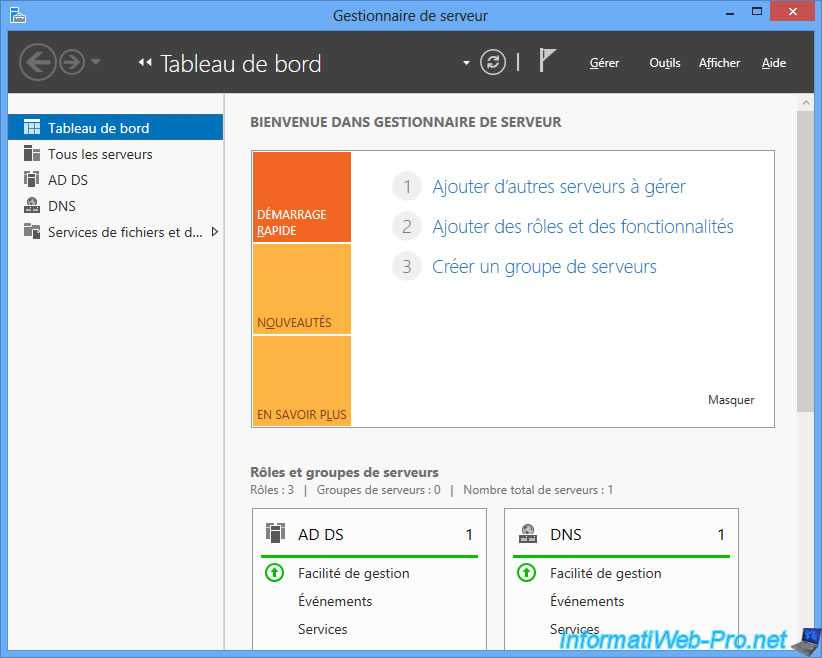Click the vertical scrollbar thumb
This screenshot has height=658, width=822.
click(805, 261)
